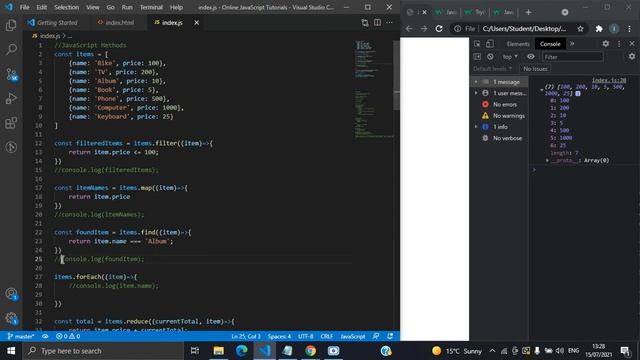Open the Search view in VS Code

click(x=11, y=49)
